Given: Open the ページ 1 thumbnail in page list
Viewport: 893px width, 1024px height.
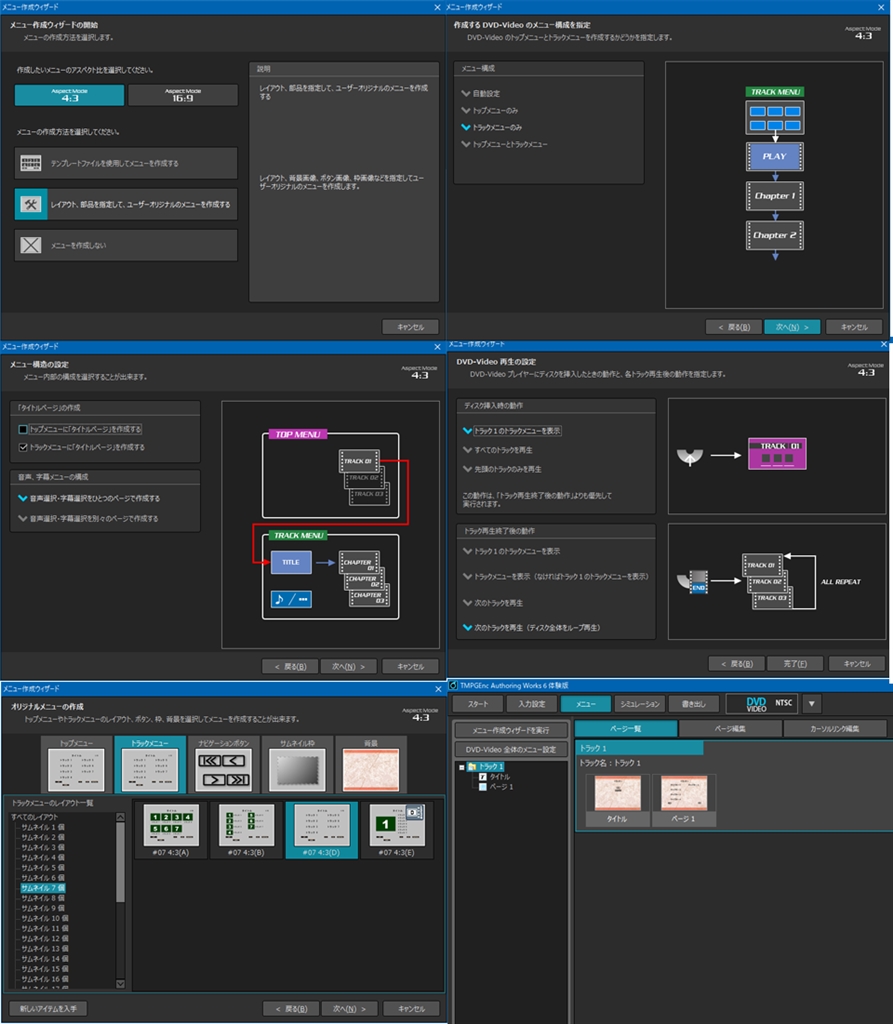Looking at the screenshot, I should pyautogui.click(x=684, y=800).
